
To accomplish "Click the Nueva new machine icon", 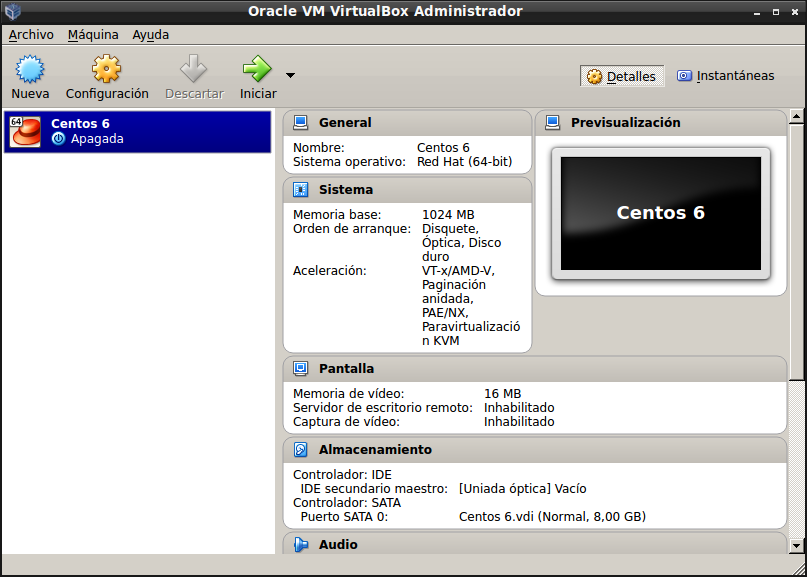I will click(30, 69).
